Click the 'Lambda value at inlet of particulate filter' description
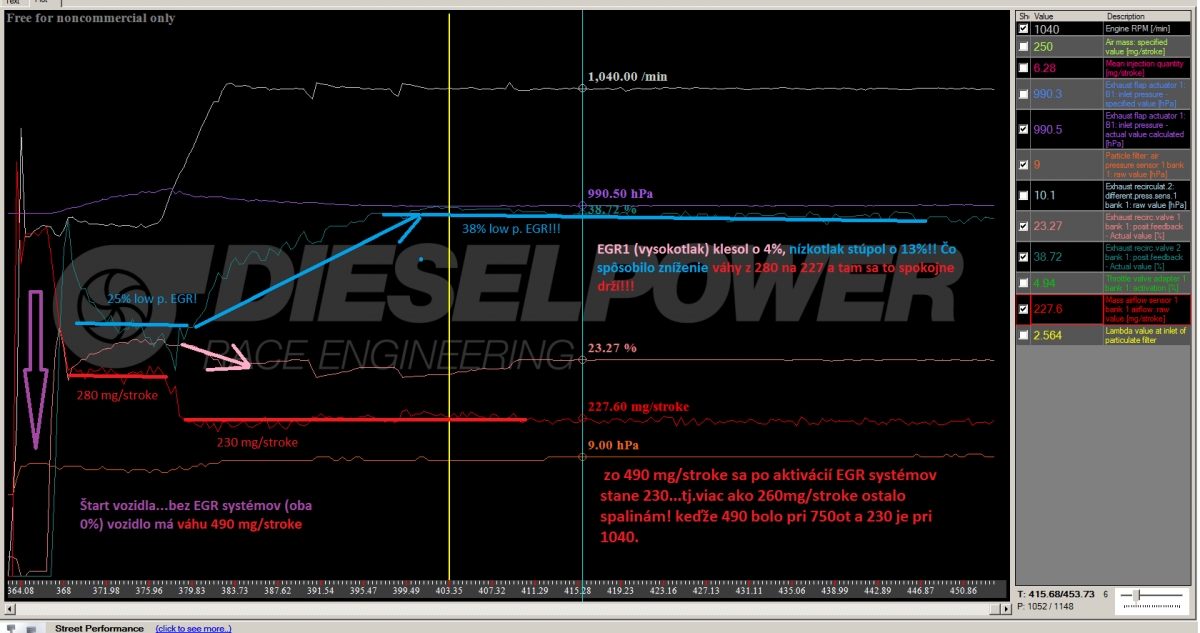 coord(1148,335)
